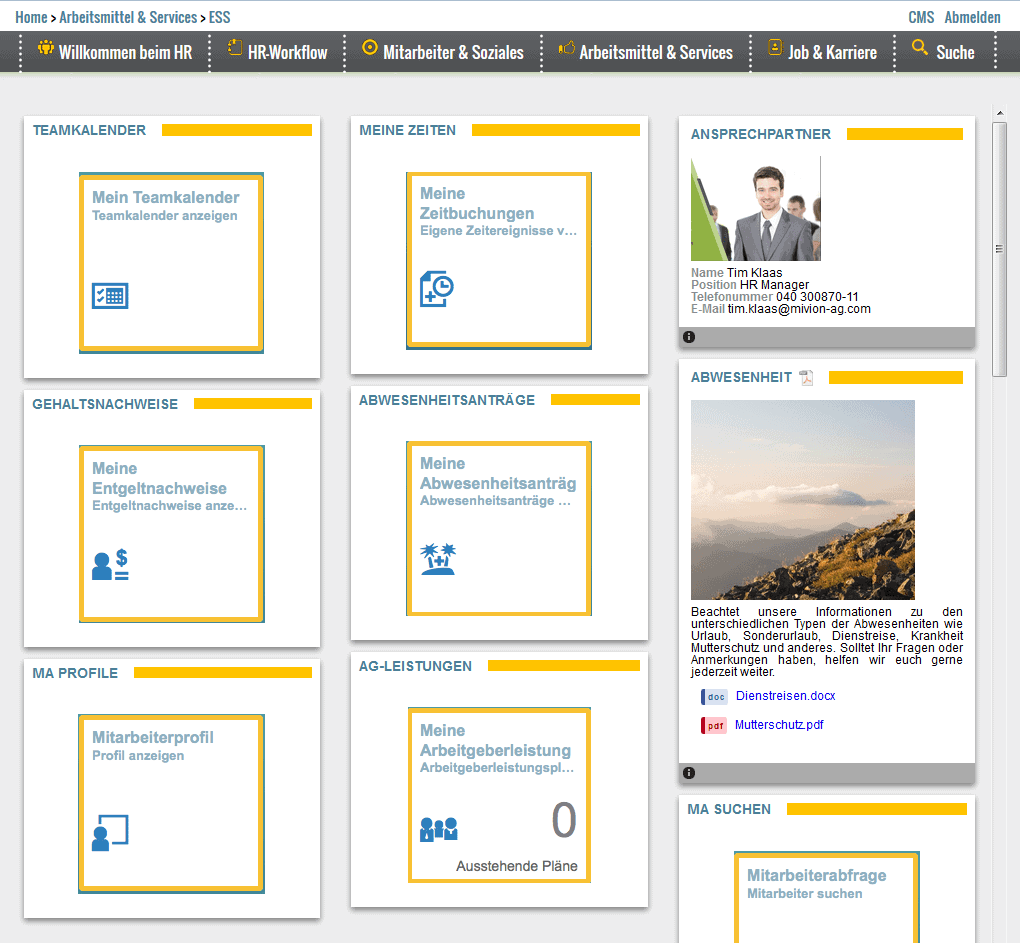This screenshot has height=943, width=1020.
Task: Open the Willkommen beim HR menu
Action: point(115,52)
